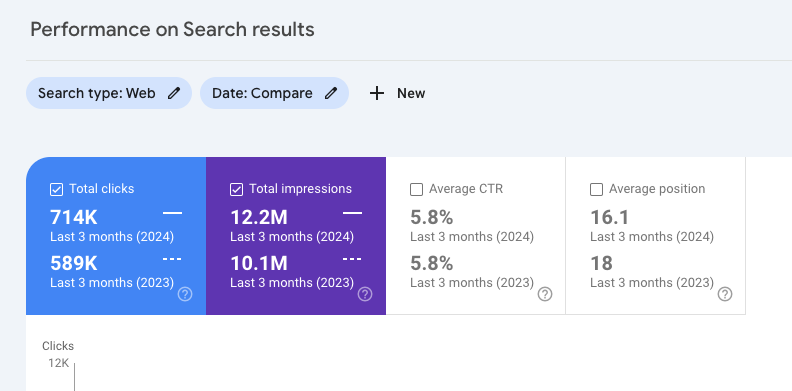The width and height of the screenshot is (792, 391).
Task: Select the Average position metric card
Action: tap(656, 236)
